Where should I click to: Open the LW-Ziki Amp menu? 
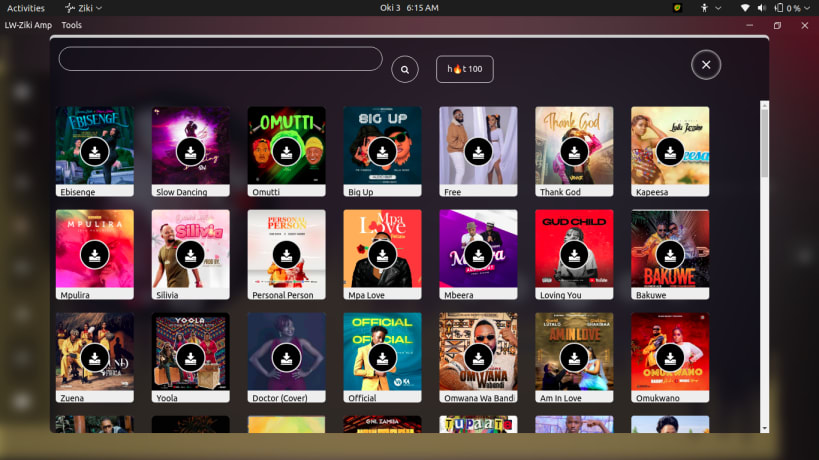[x=28, y=25]
